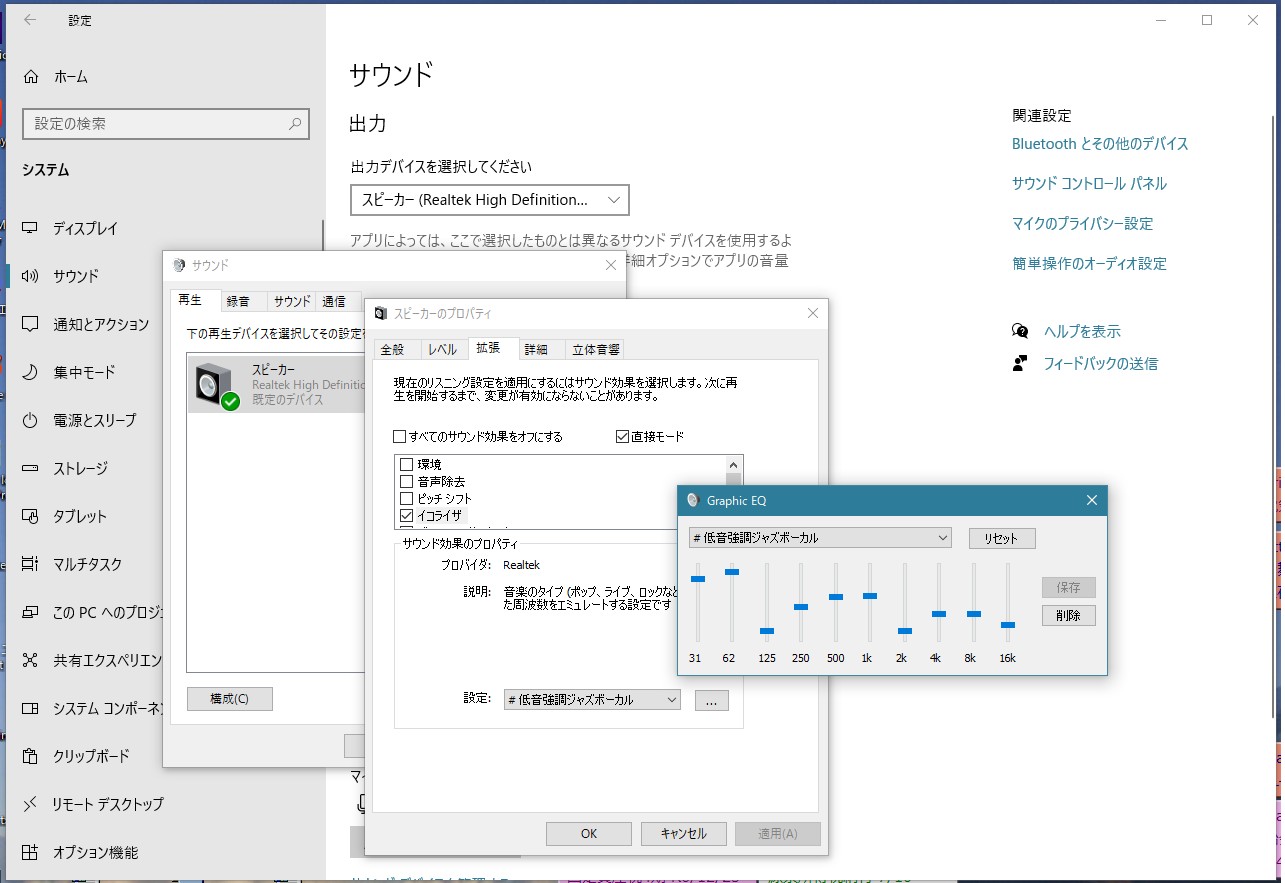The height and width of the screenshot is (883, 1285).
Task: Open the サウンド コントロール パネル link
Action: [x=1089, y=184]
